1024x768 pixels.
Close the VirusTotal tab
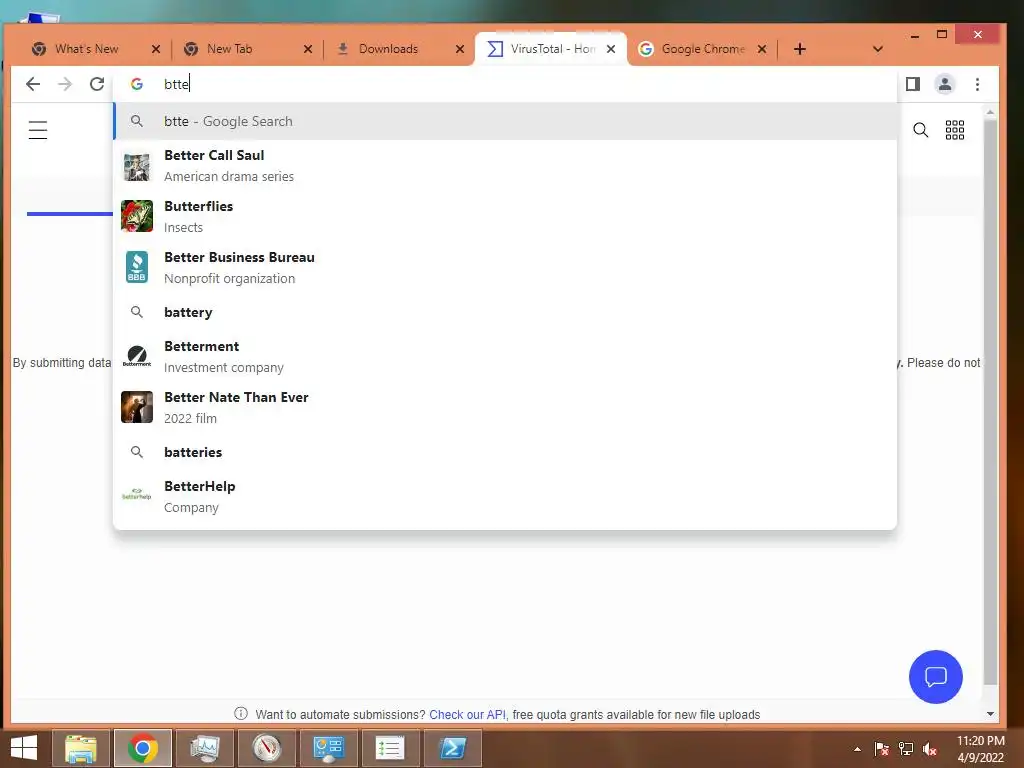[x=611, y=49]
